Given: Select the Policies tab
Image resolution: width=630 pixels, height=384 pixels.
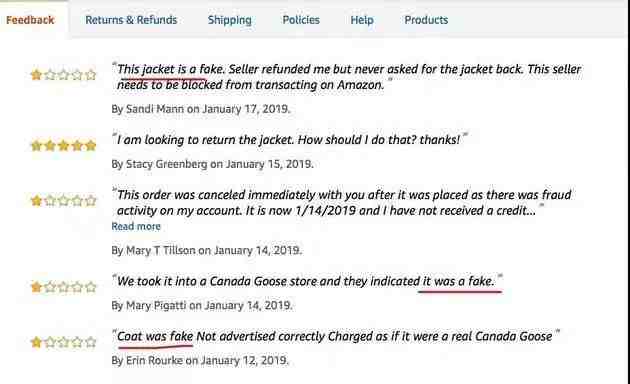Looking at the screenshot, I should pos(301,20).
